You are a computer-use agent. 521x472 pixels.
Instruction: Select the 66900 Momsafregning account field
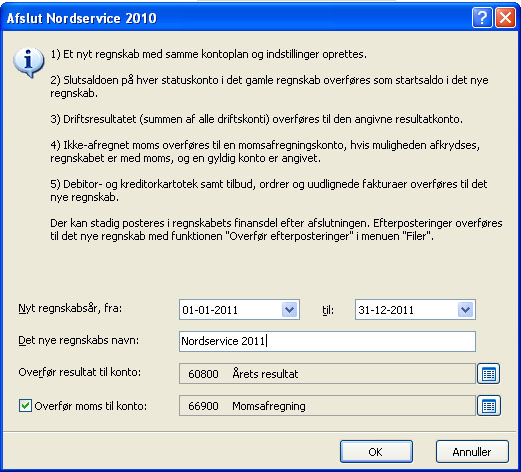pyautogui.click(x=327, y=406)
